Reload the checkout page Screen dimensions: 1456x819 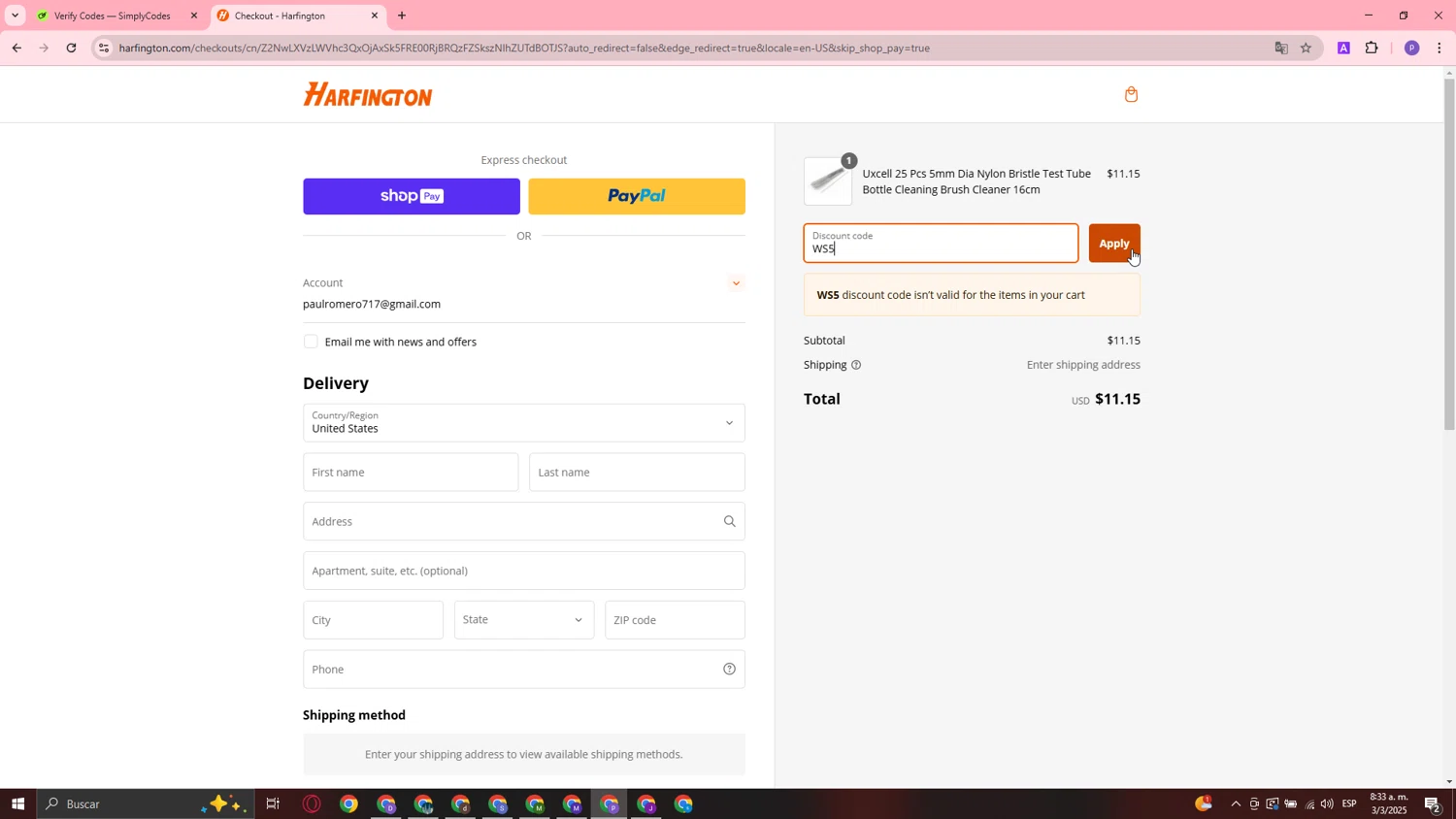[x=71, y=48]
